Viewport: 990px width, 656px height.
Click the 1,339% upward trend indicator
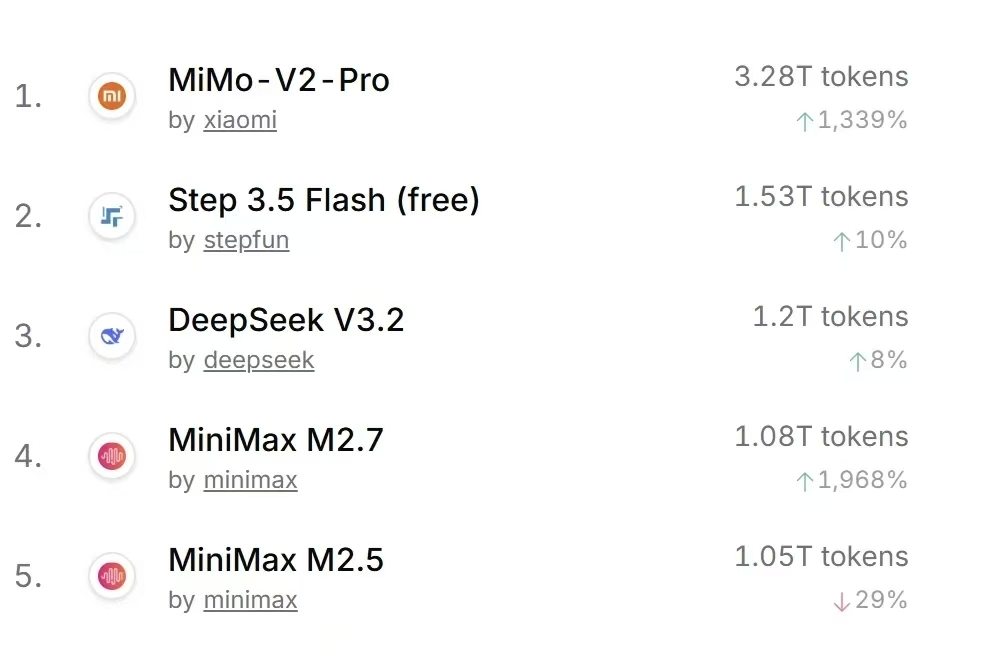(x=851, y=121)
